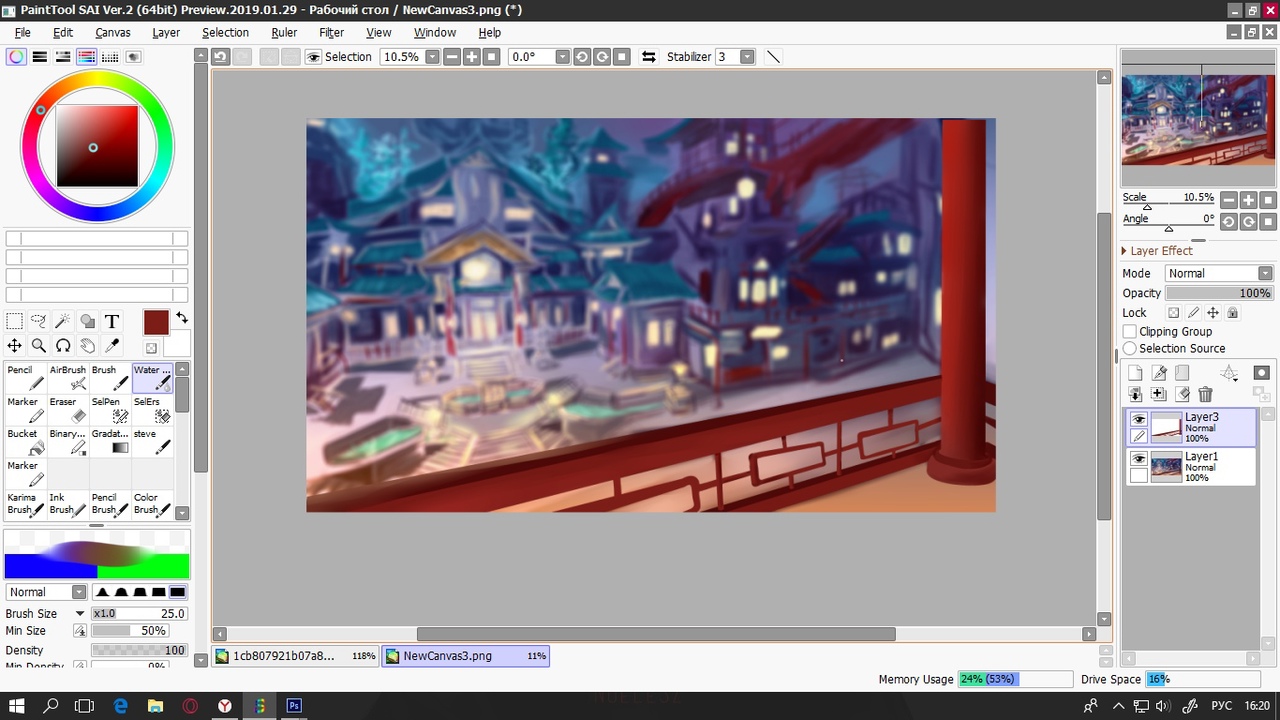Image resolution: width=1280 pixels, height=720 pixels.
Task: Toggle the transparent color button
Action: coord(151,348)
